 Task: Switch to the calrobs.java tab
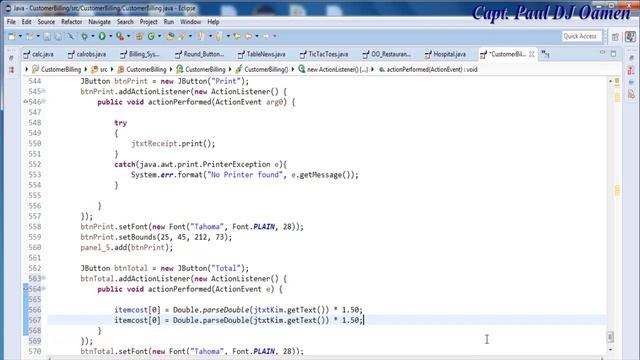coord(87,54)
